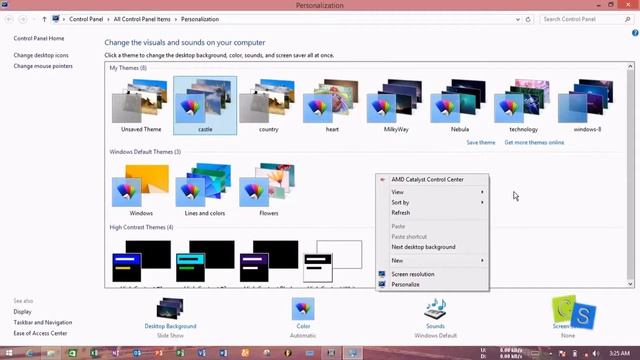Choose Personalize in context menu

coord(432,284)
